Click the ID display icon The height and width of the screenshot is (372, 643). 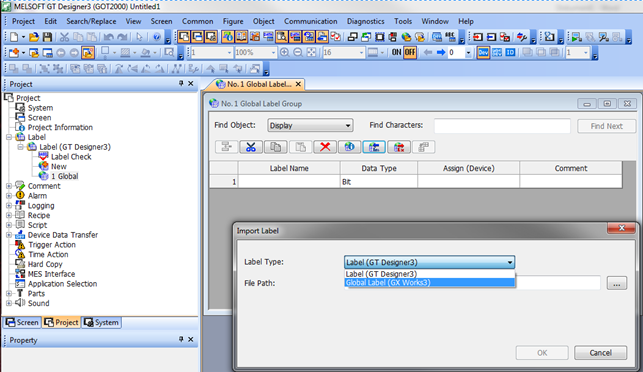coord(510,52)
